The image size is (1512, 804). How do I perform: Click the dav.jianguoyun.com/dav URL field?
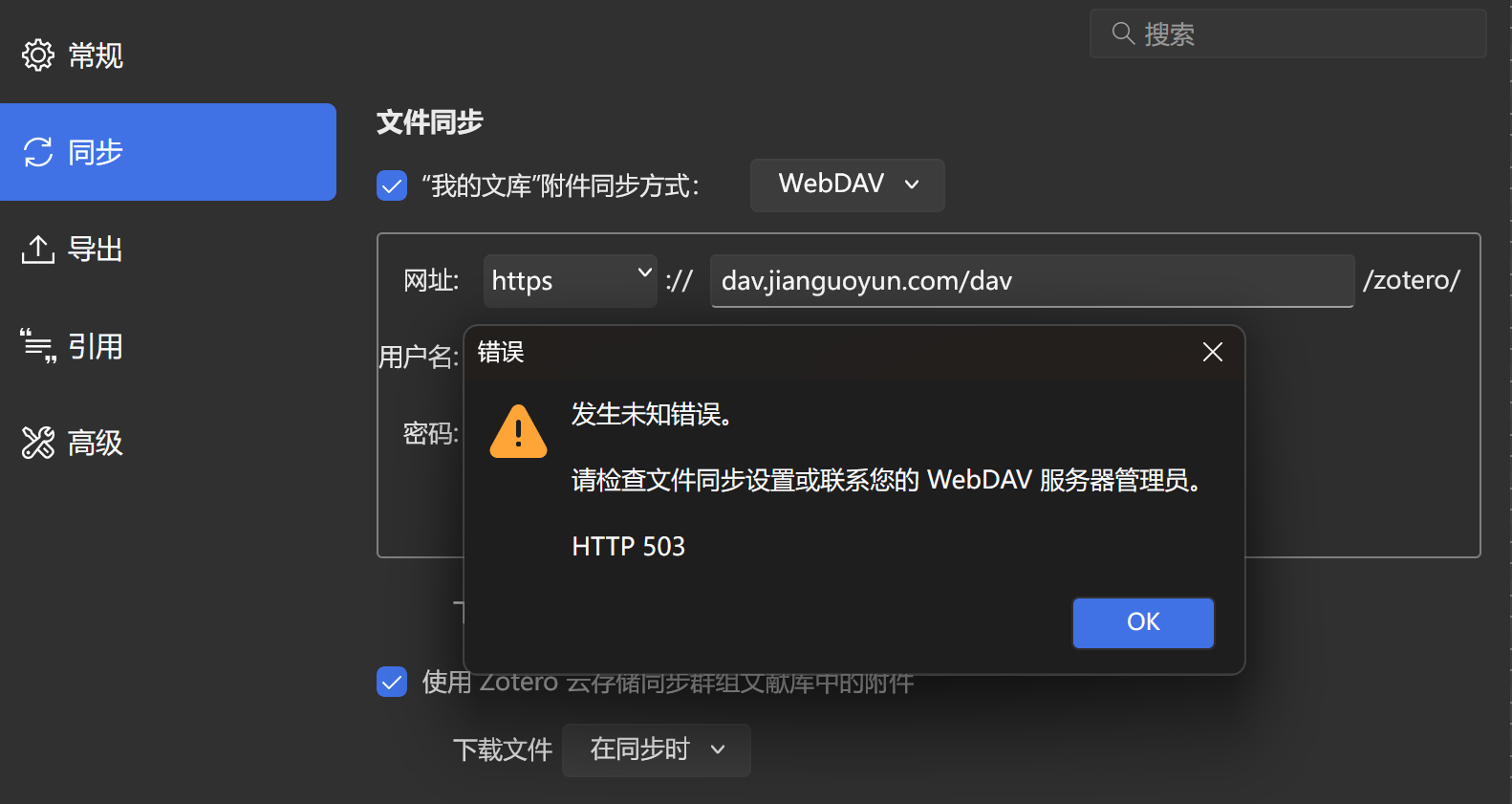tap(1032, 281)
